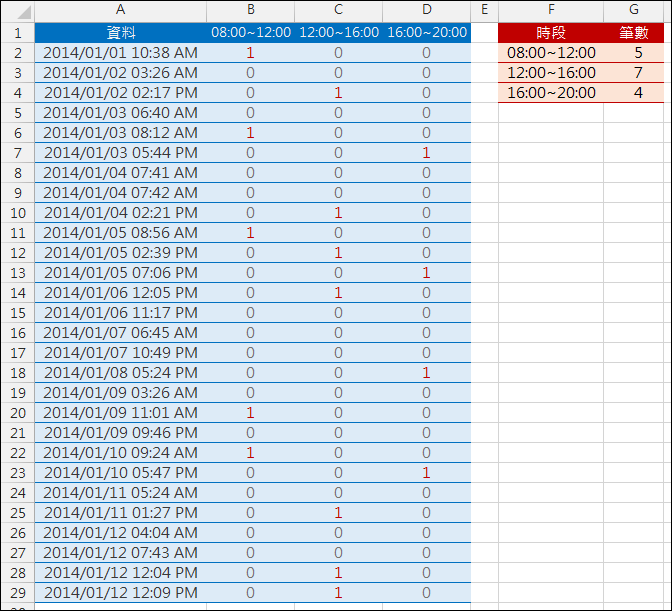Click red 1 in row 4 column C
Screen dimensions: 672x611
[x=338, y=93]
